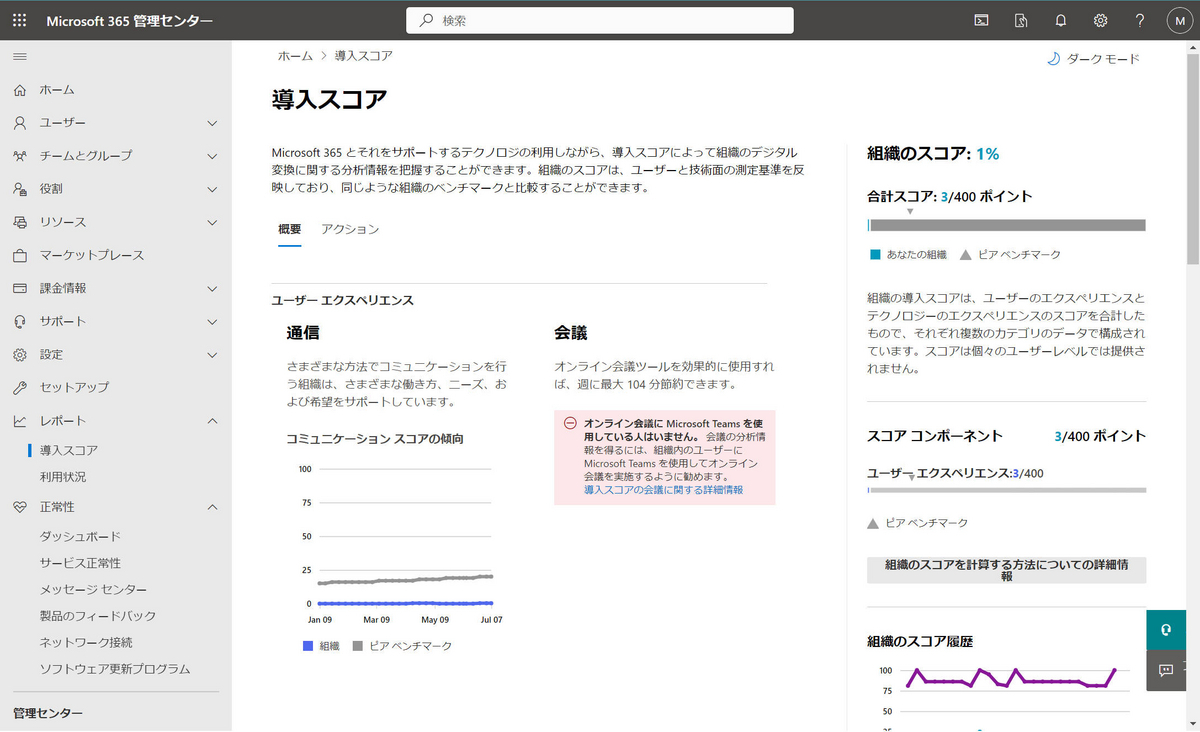Expand Teams and Groups chevron
1200x732 pixels.
pyautogui.click(x=212, y=156)
